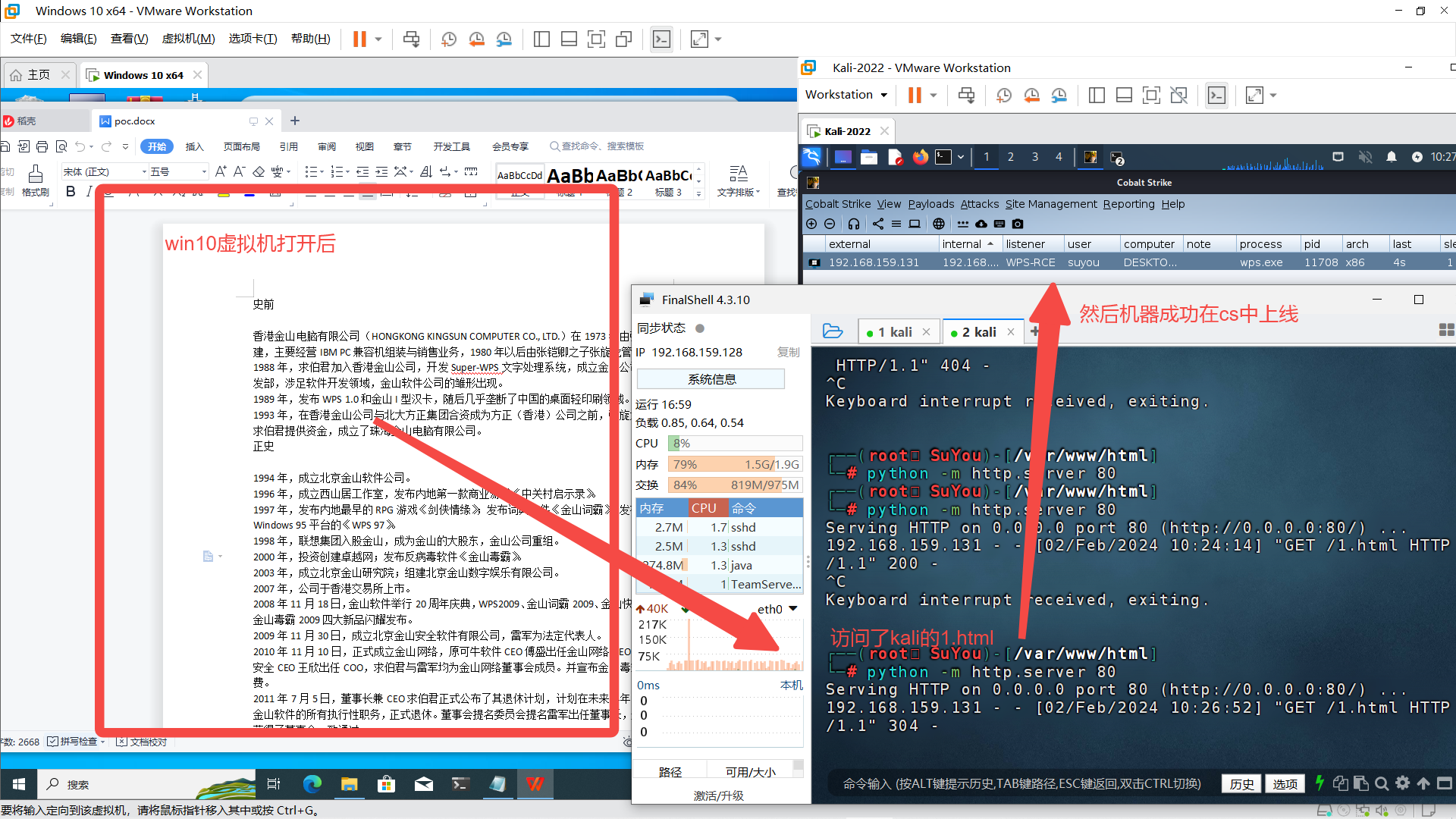
Task: Toggle bold formatting in WPS
Action: [71, 192]
